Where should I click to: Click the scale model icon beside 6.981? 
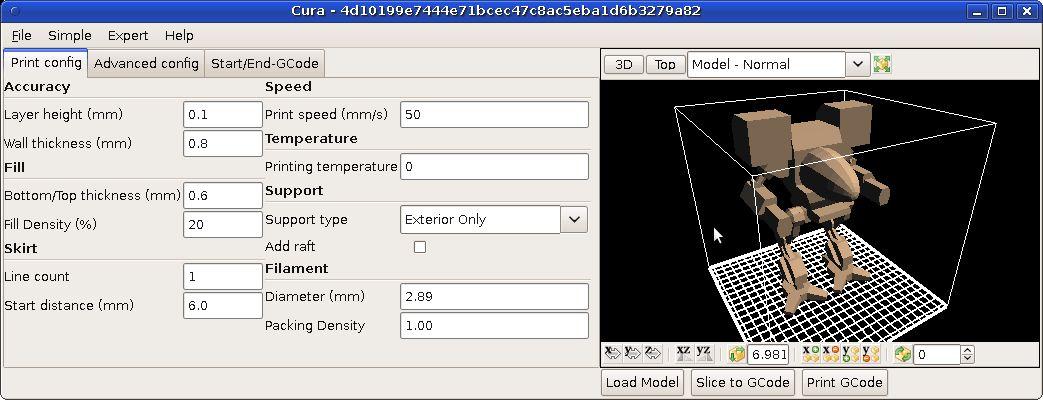(x=736, y=354)
